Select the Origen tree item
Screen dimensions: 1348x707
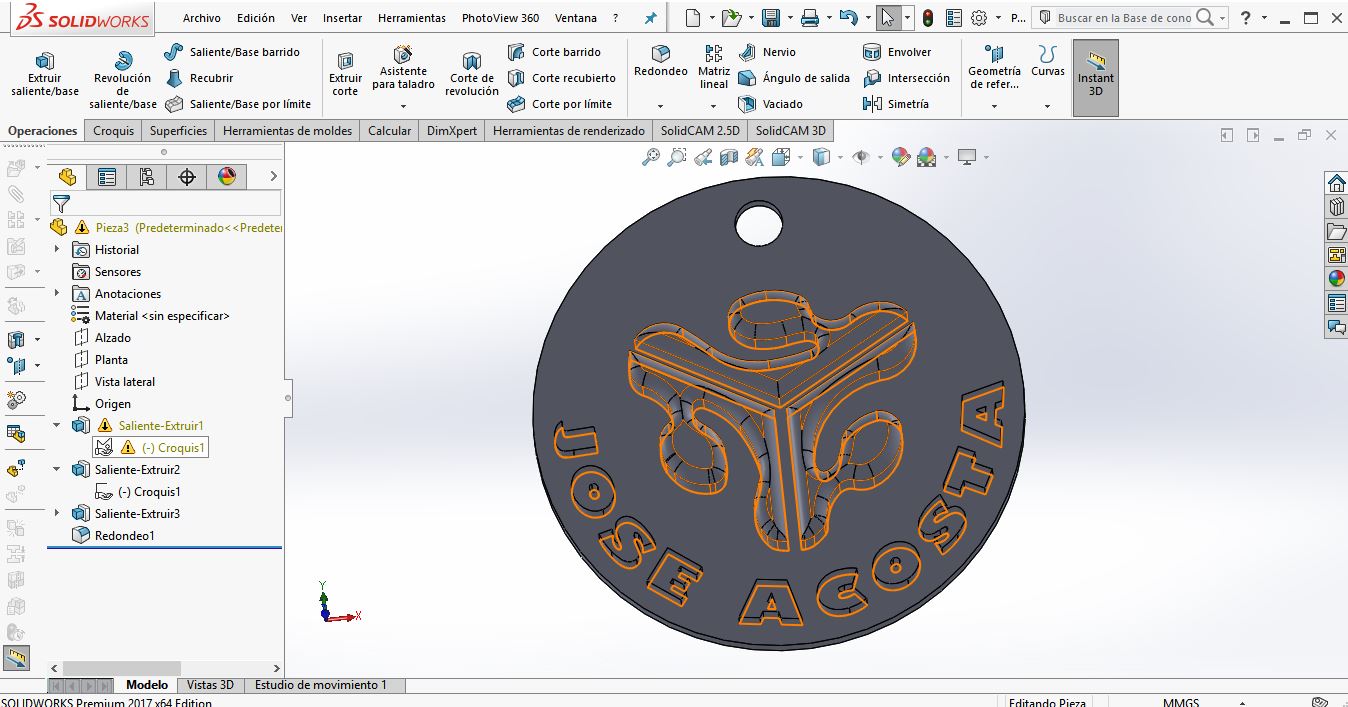[x=102, y=403]
